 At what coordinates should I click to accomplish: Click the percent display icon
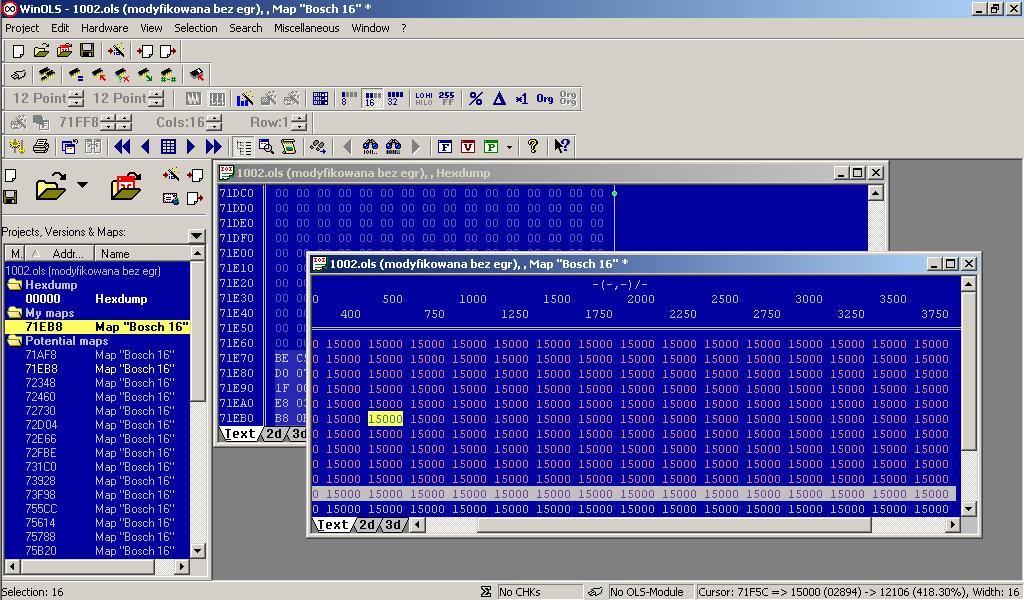tap(476, 99)
